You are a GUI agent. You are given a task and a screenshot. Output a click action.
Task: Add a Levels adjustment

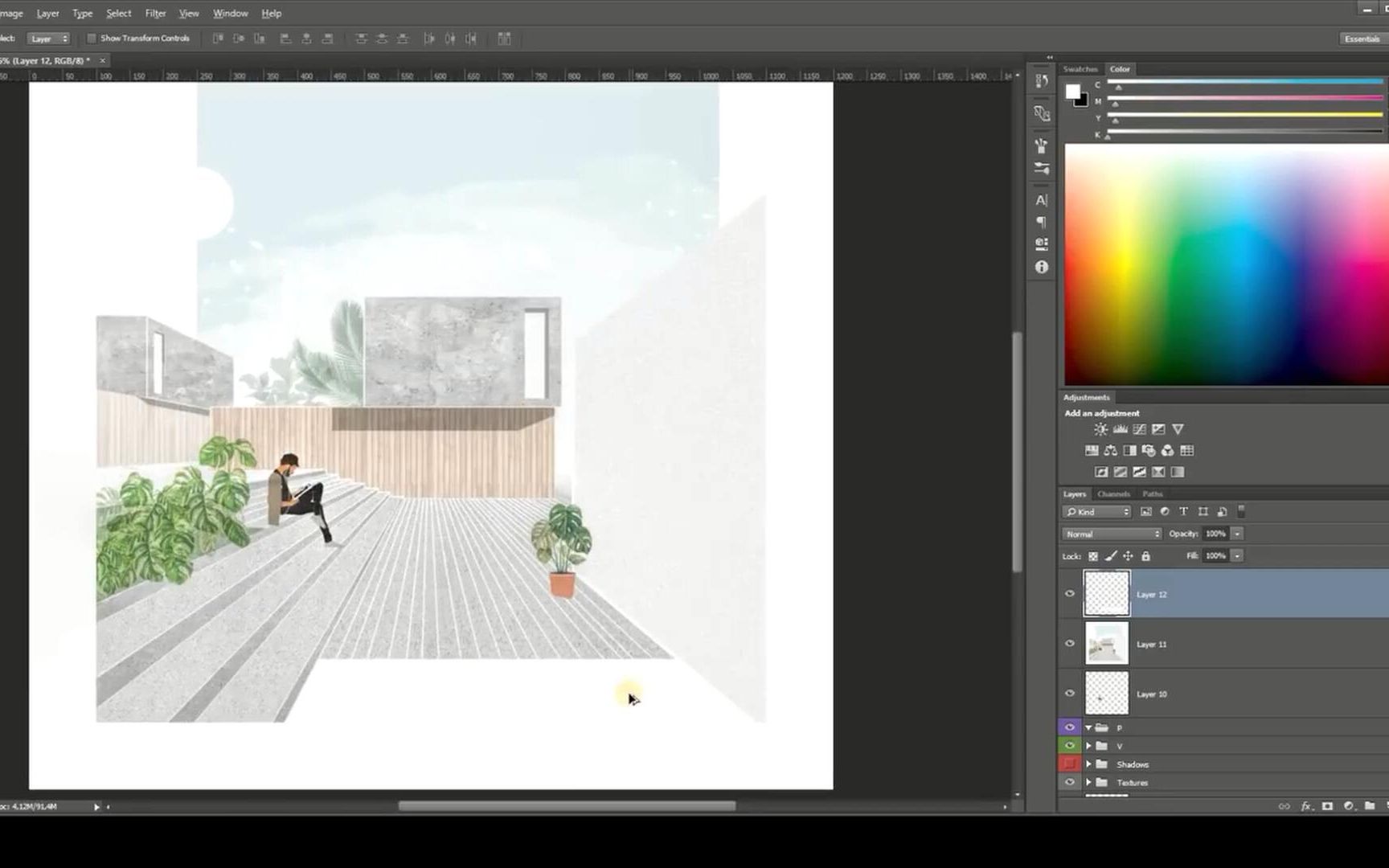[1120, 429]
